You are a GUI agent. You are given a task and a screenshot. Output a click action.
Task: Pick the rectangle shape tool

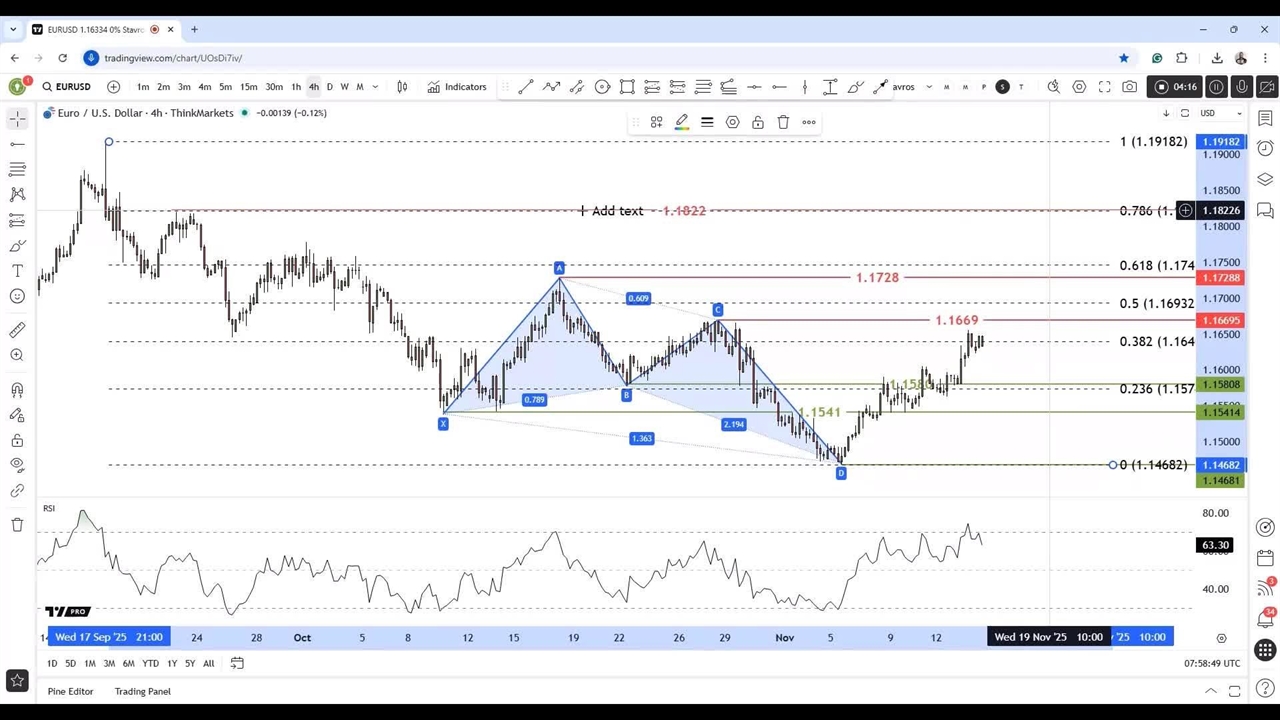(627, 87)
